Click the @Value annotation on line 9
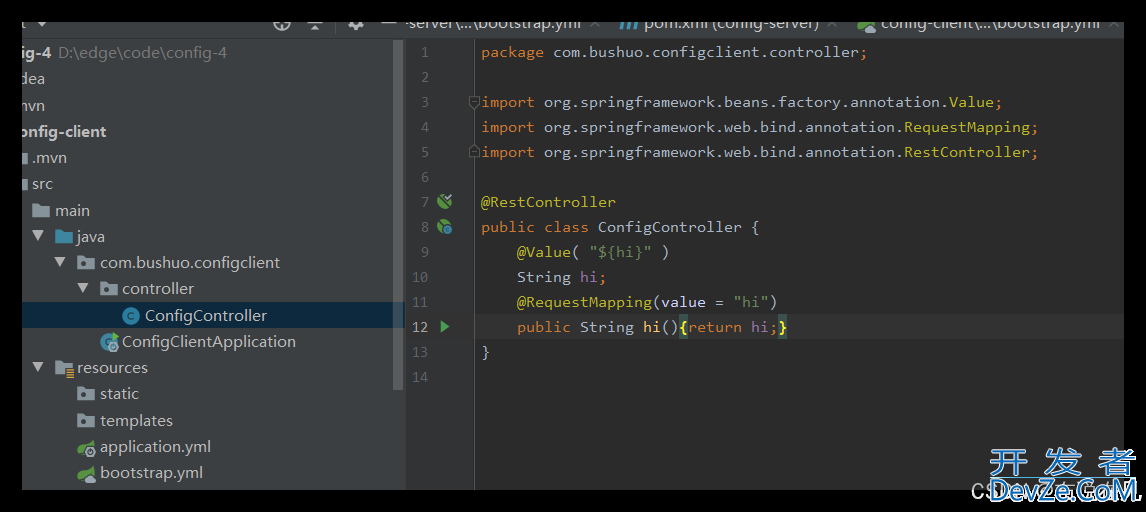 coord(544,252)
